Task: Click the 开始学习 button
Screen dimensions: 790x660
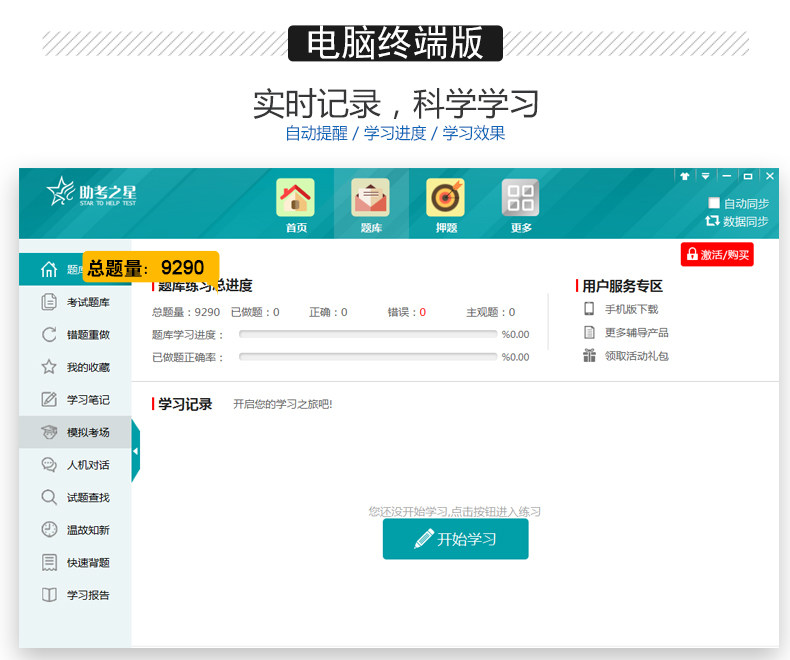Action: [x=455, y=539]
